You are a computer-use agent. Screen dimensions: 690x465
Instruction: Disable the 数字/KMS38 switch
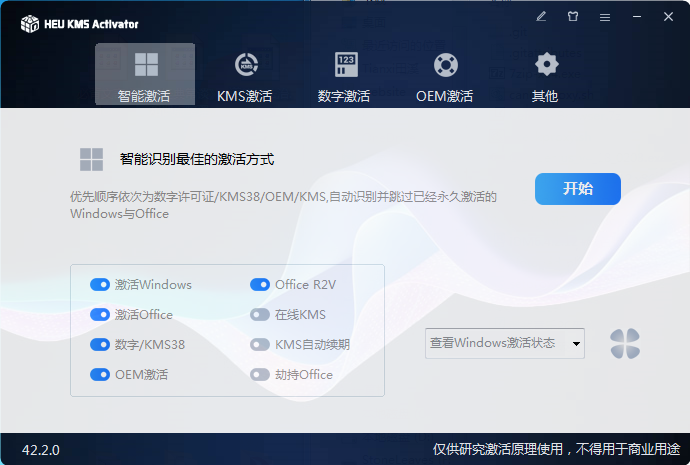pos(100,344)
